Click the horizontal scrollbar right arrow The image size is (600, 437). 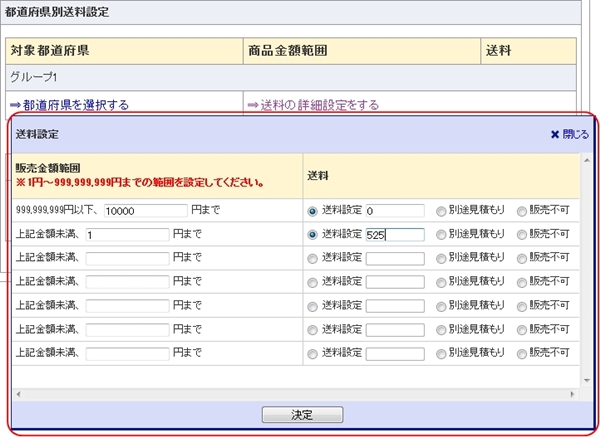(x=572, y=394)
